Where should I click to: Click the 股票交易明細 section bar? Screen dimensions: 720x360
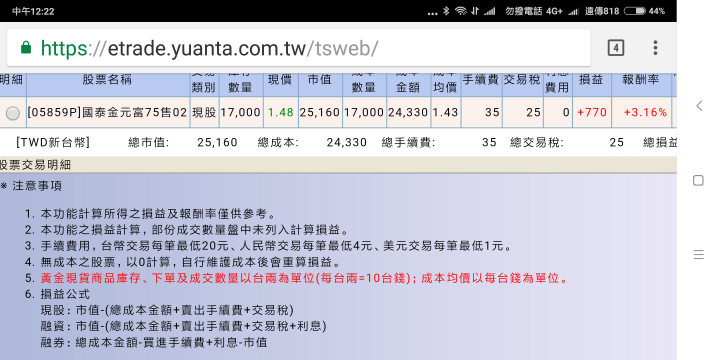[338, 165]
